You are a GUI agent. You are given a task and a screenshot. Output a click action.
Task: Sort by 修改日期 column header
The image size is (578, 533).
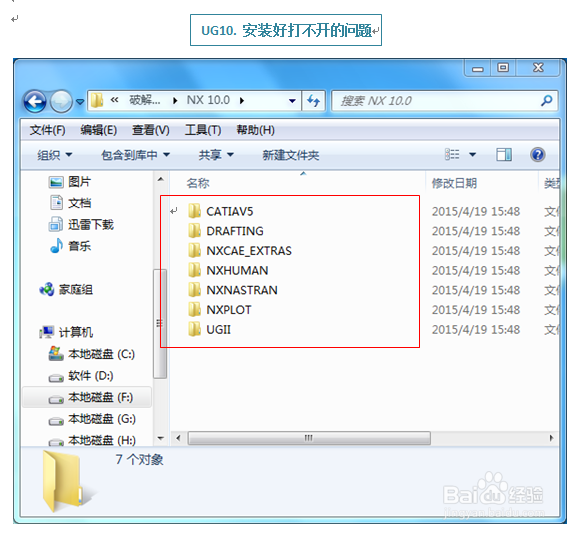coord(455,183)
